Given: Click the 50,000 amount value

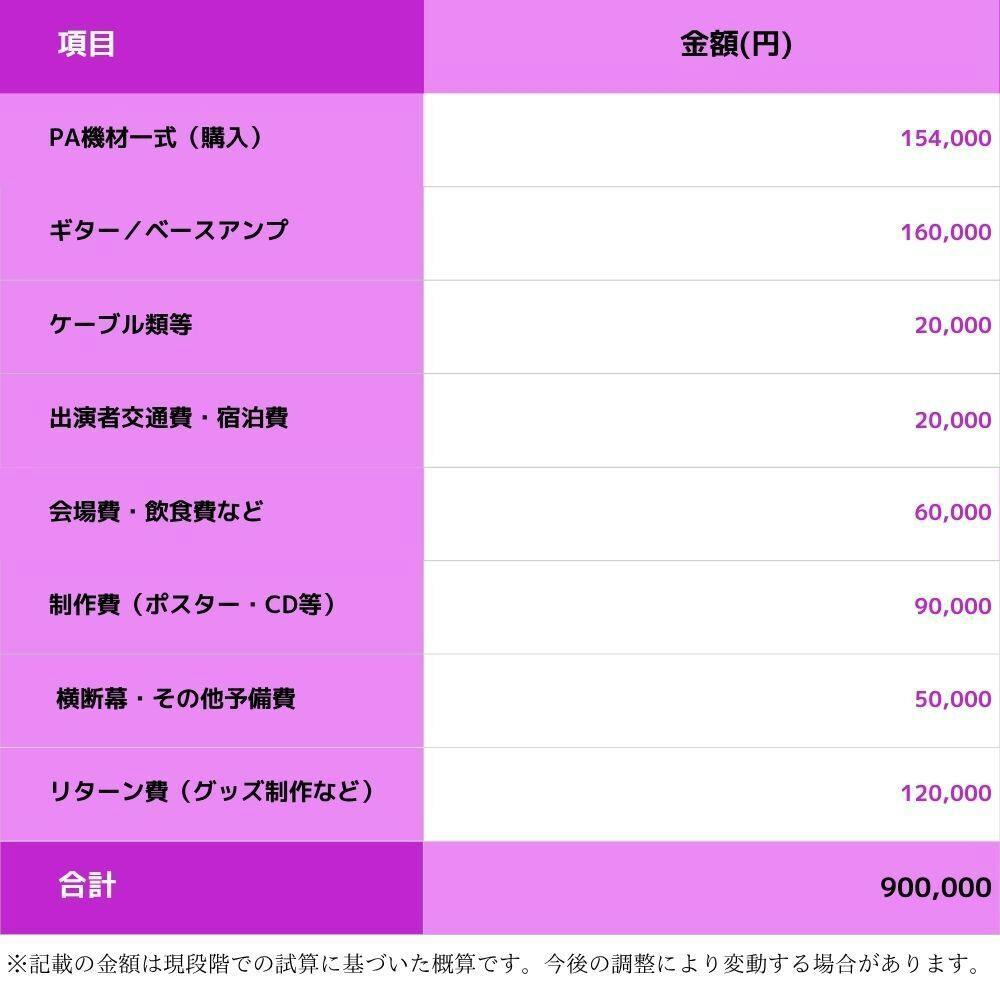Looking at the screenshot, I should pyautogui.click(x=952, y=700).
